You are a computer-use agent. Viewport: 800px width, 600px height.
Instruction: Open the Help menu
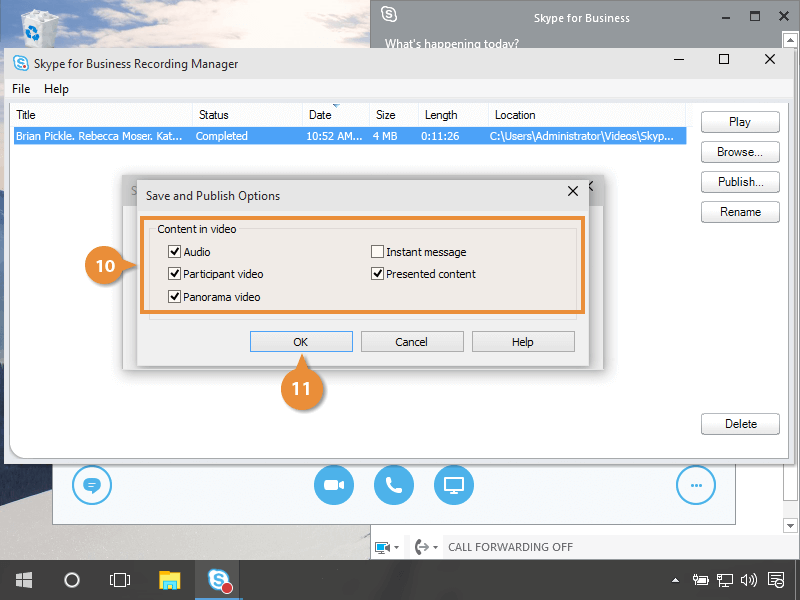(56, 89)
